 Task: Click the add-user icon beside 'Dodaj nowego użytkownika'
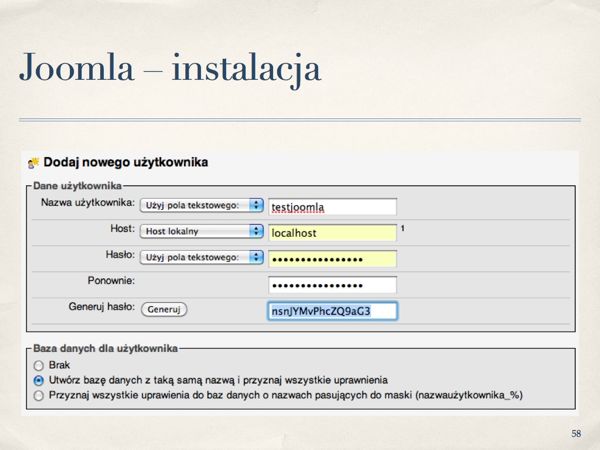(x=33, y=163)
